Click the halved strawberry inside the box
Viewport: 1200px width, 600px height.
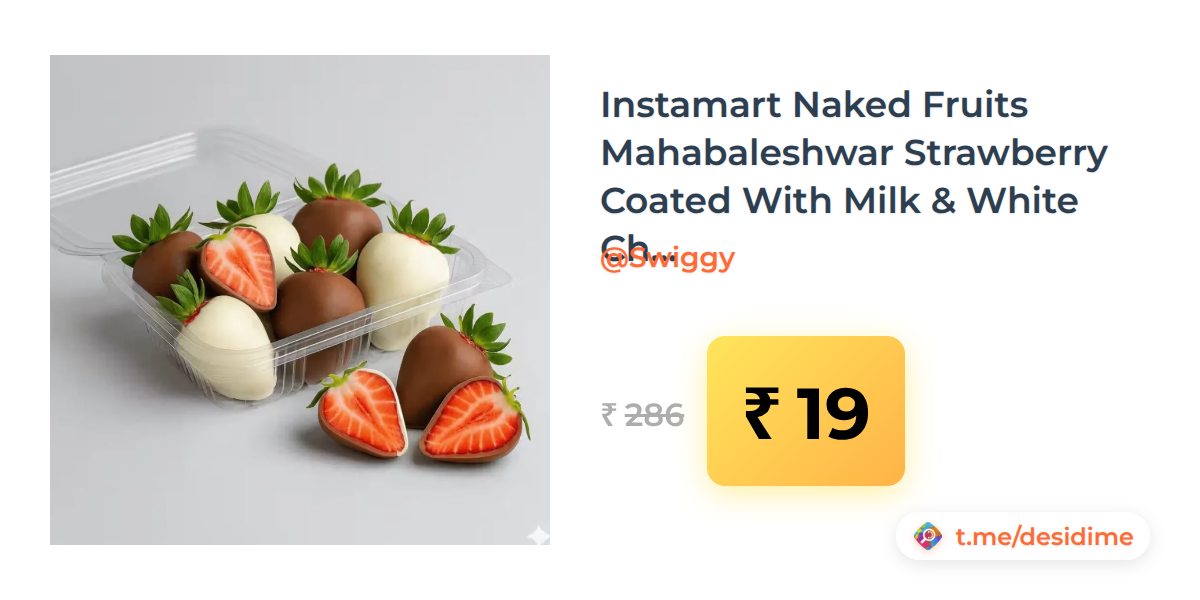(x=238, y=267)
